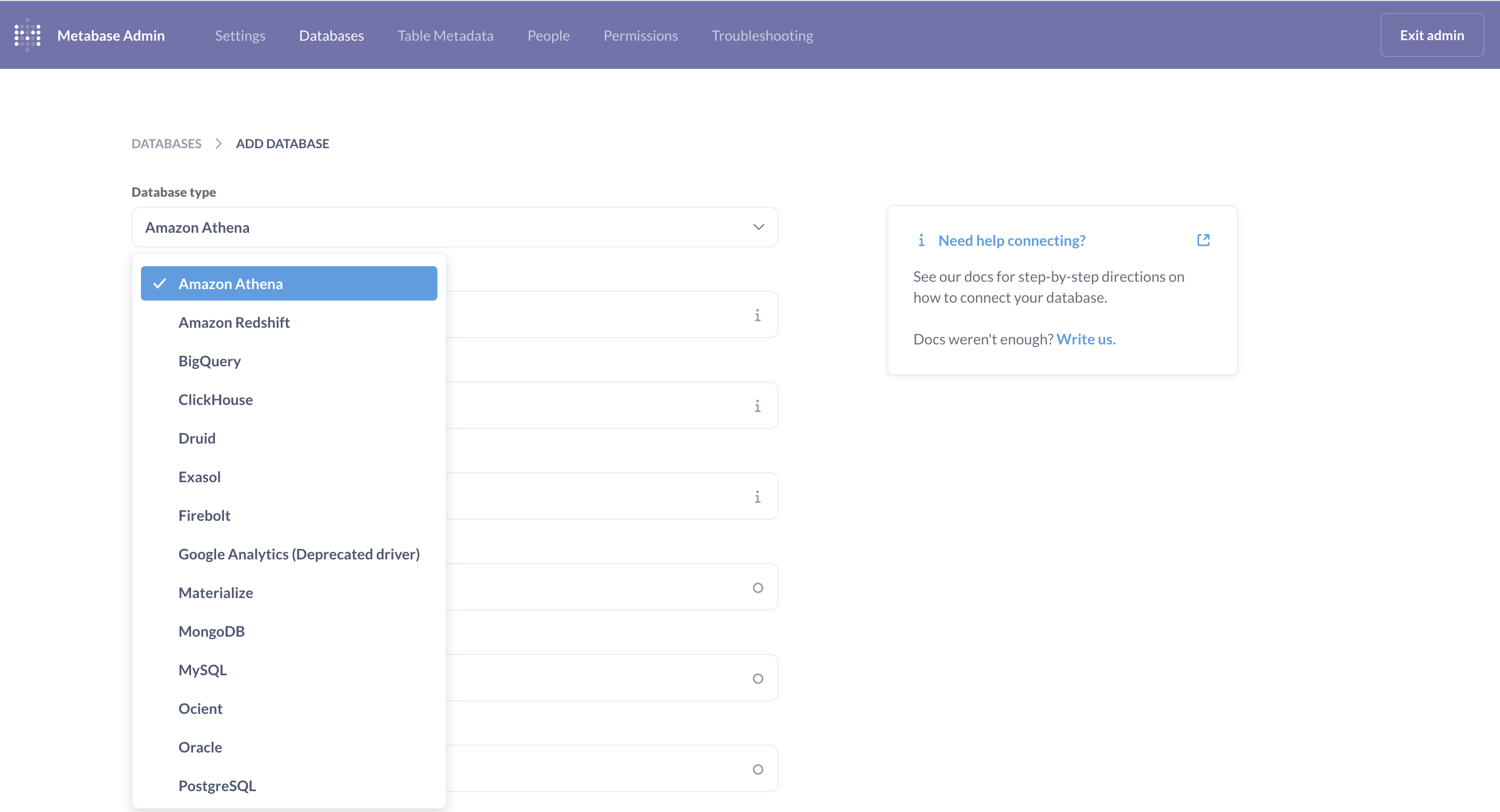
Task: Click the Exit admin button
Action: pyautogui.click(x=1432, y=35)
